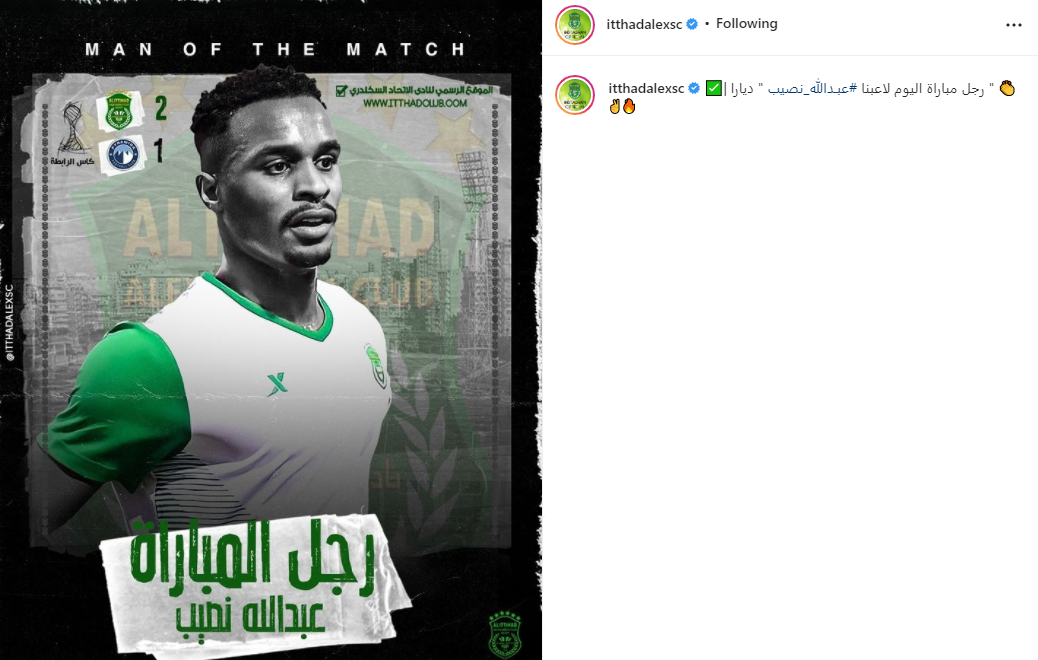Click the comment author profile avatar
The height and width of the screenshot is (660, 1038).
(575, 95)
